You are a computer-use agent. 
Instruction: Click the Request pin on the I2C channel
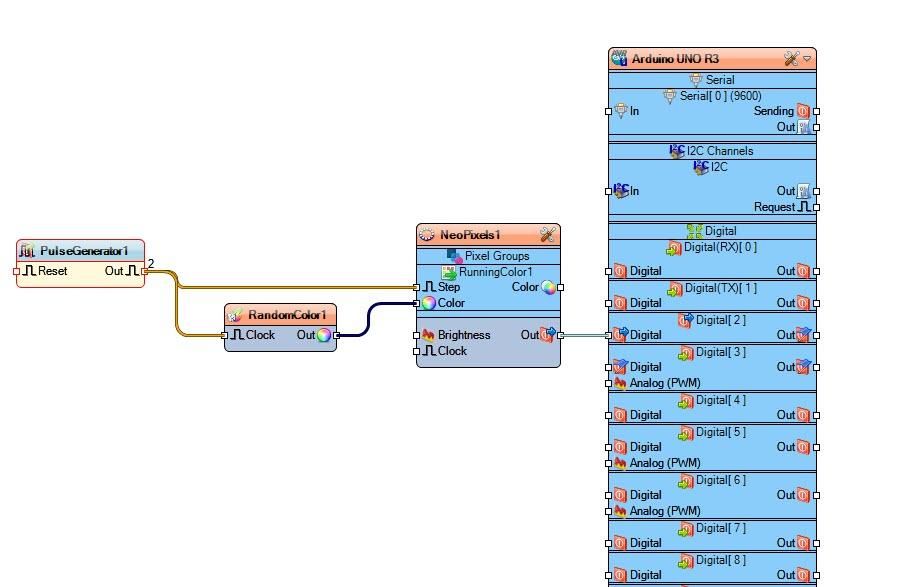[x=802, y=207]
